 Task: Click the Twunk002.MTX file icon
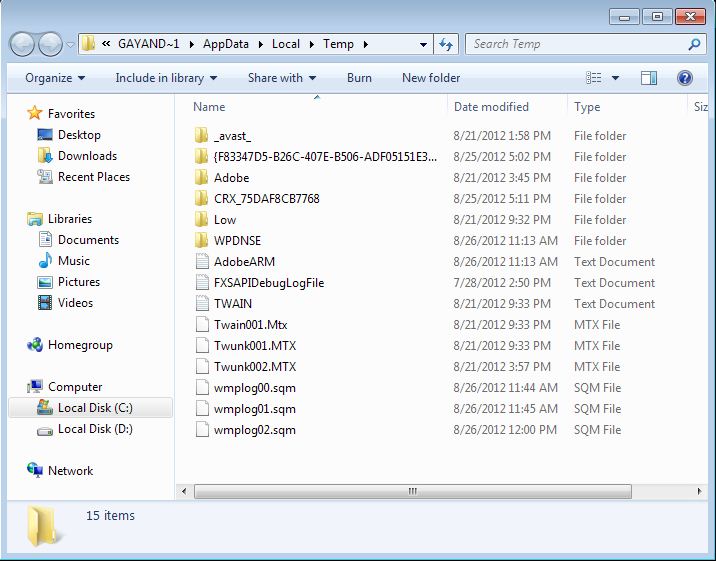pos(202,367)
